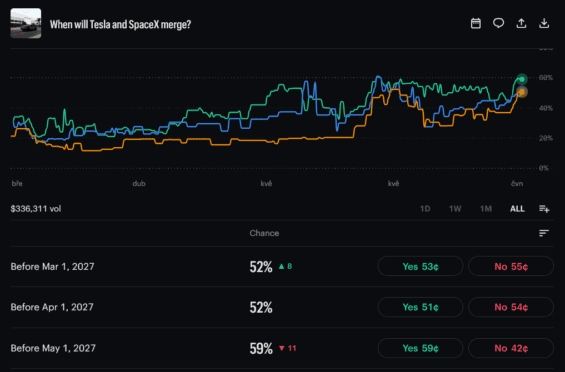The image size is (565, 372).
Task: Click the 52% chance value in Mar 1 row
Action: [x=261, y=267]
